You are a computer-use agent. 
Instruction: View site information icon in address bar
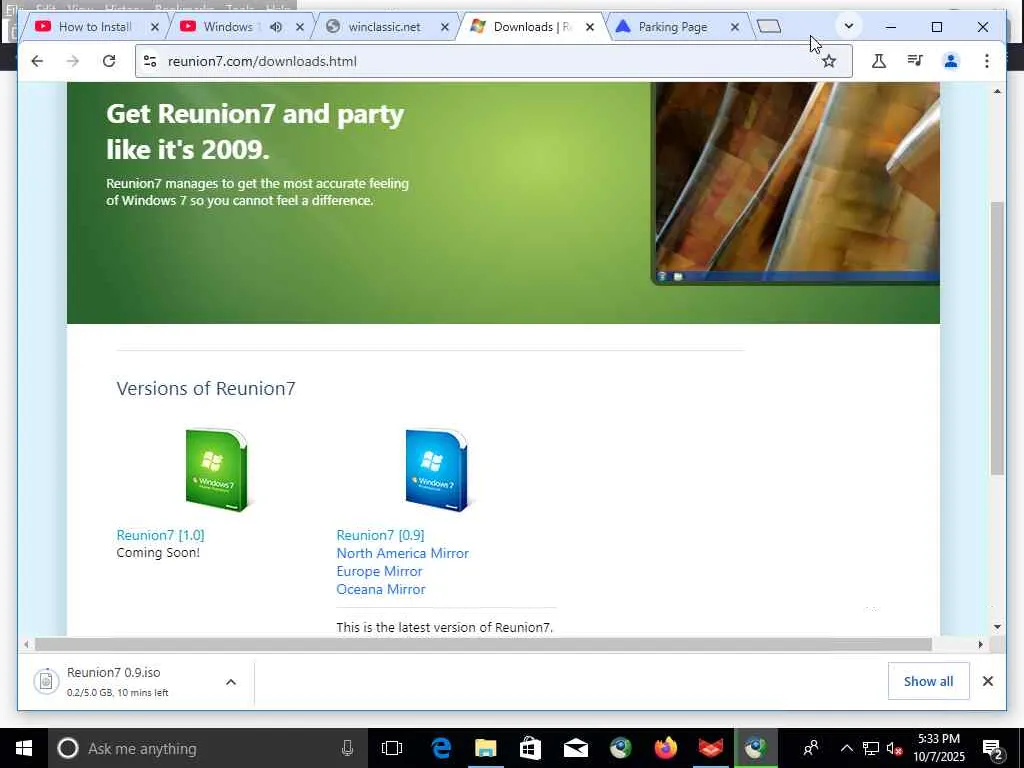coord(150,61)
